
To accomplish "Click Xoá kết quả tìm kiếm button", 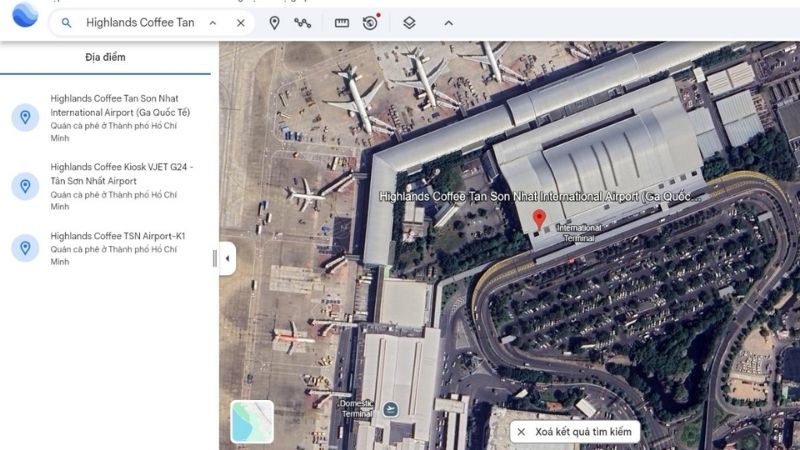I will coord(574,432).
